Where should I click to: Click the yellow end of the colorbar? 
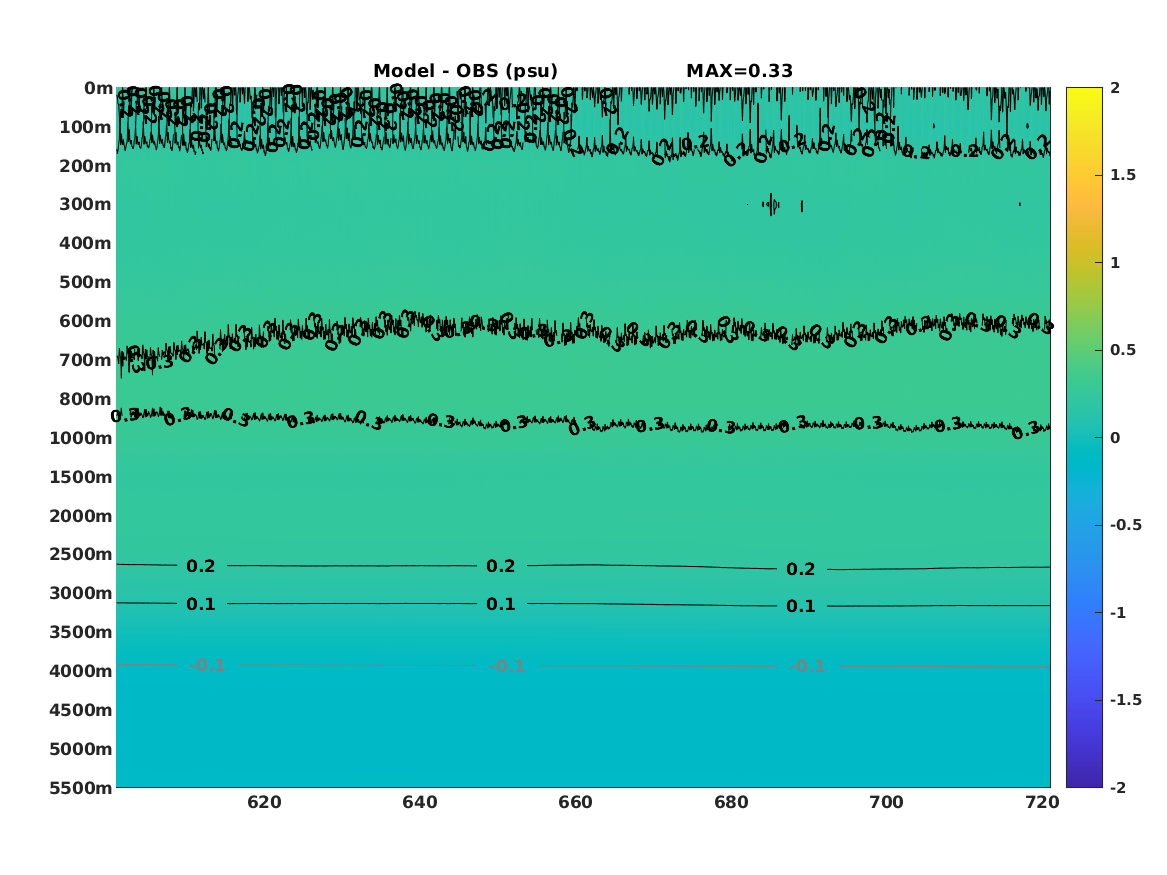[x=1084, y=92]
